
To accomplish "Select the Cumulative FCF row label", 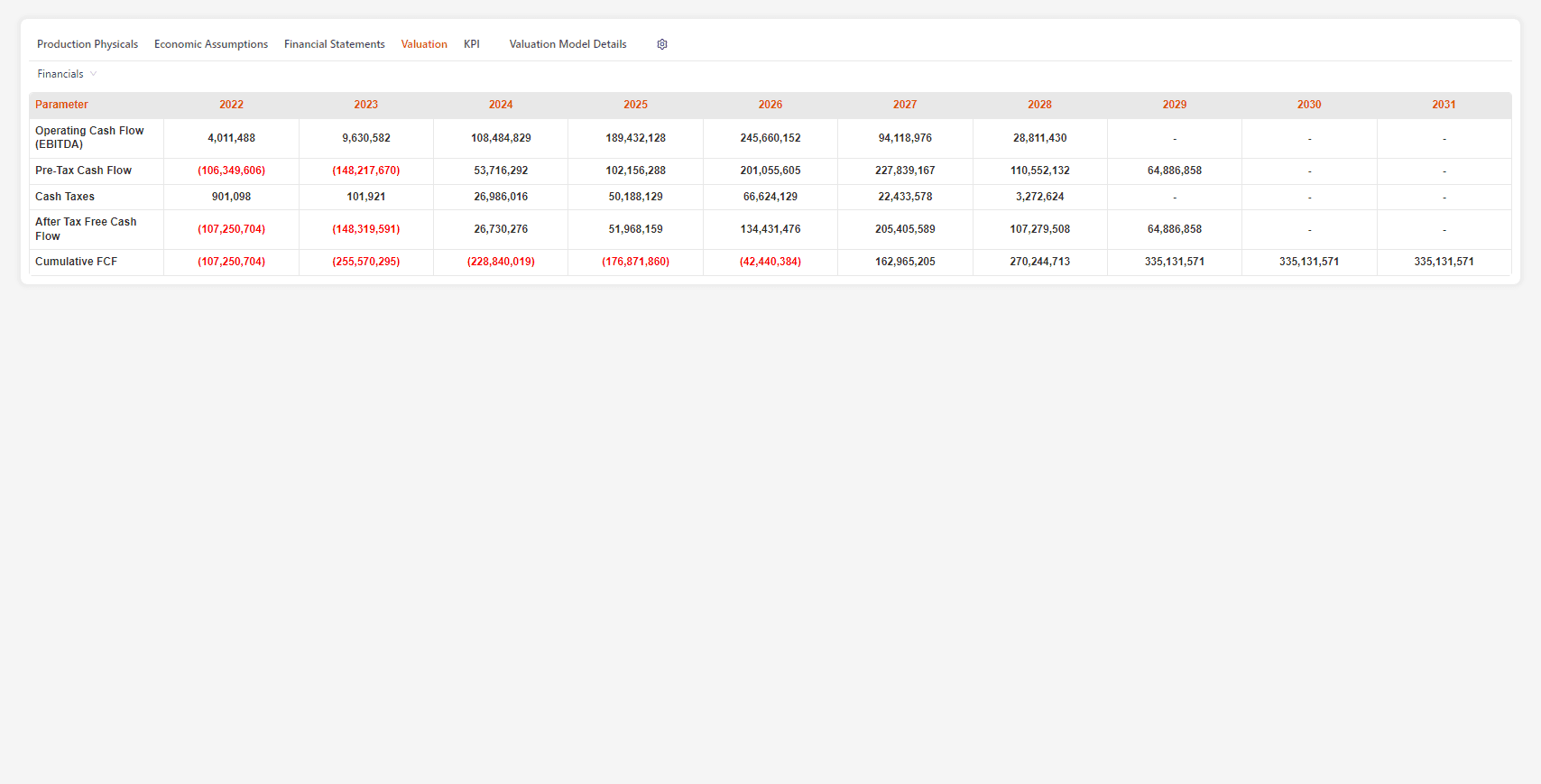I will click(x=76, y=262).
